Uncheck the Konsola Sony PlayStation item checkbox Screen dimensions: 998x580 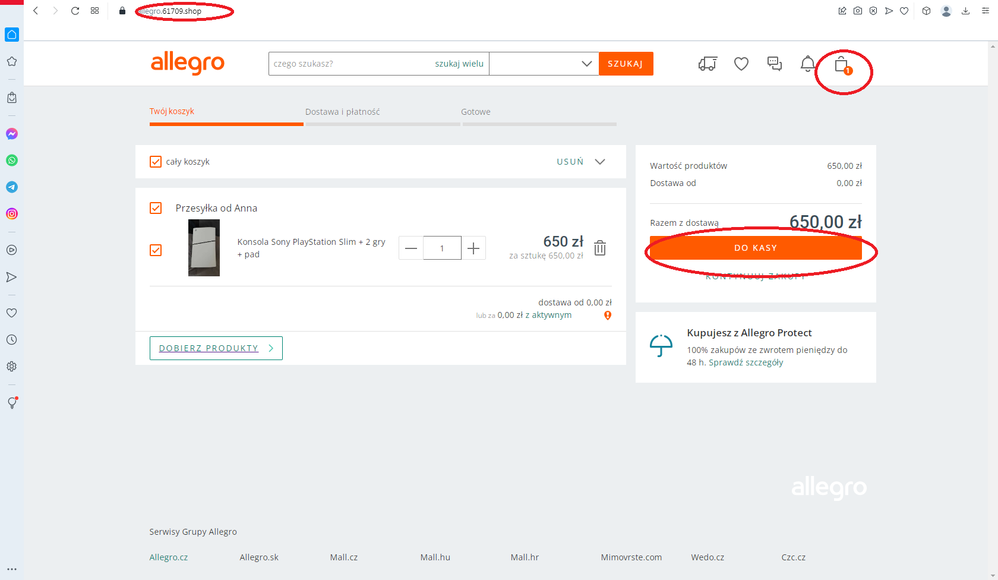point(155,250)
